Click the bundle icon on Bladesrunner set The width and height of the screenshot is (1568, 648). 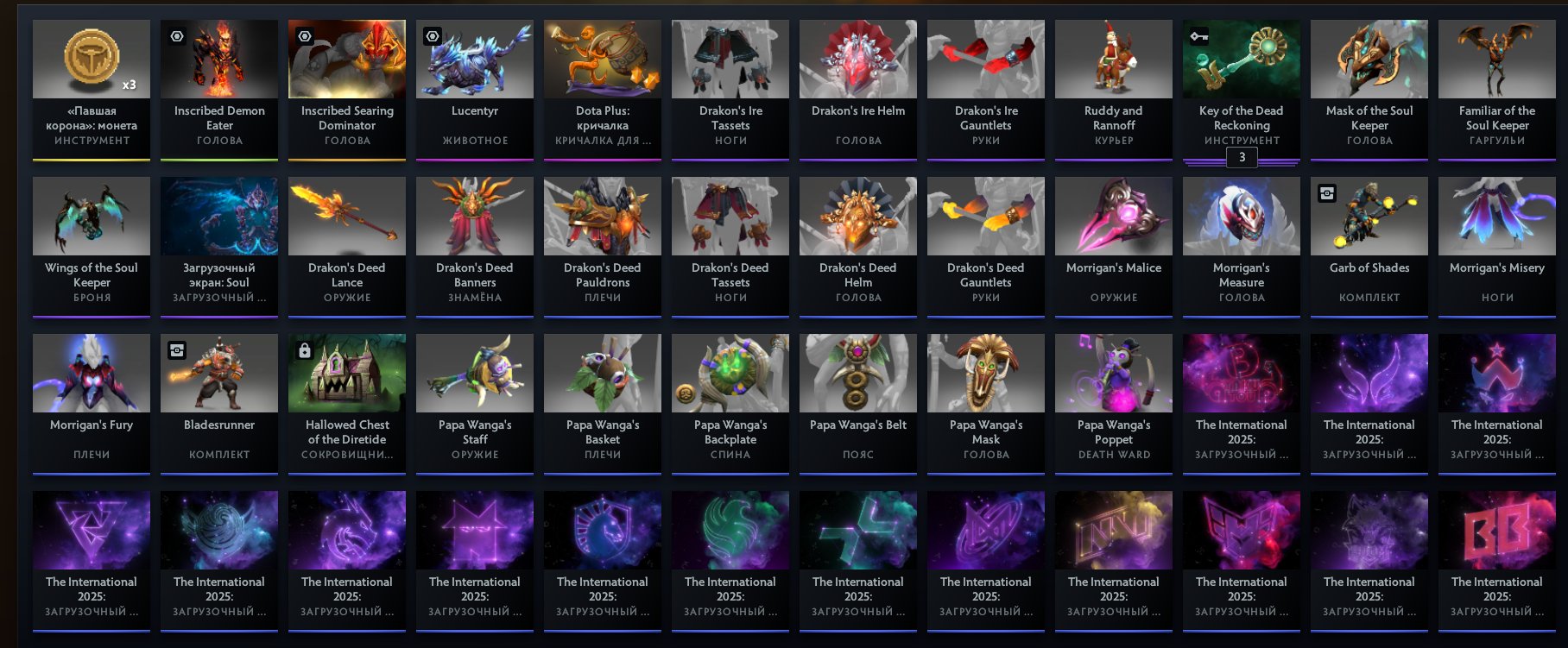point(177,350)
